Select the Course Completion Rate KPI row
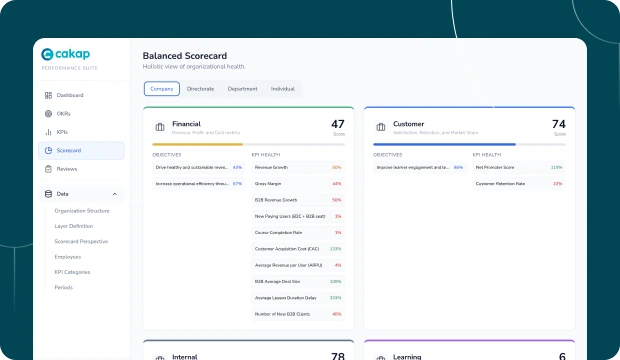 tap(298, 233)
